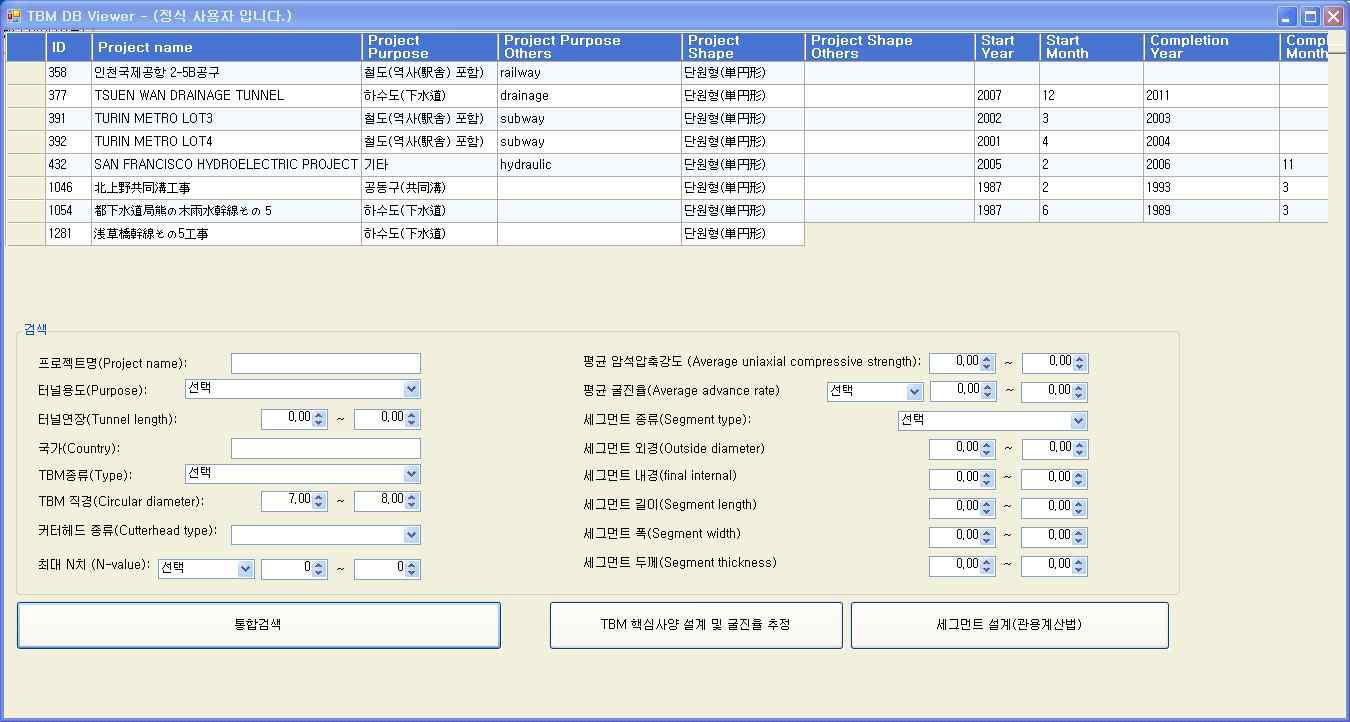Viewport: 1350px width, 722px height.
Task: Click the 세그먼트 설계(관용계산법) button
Action: tap(1010, 625)
